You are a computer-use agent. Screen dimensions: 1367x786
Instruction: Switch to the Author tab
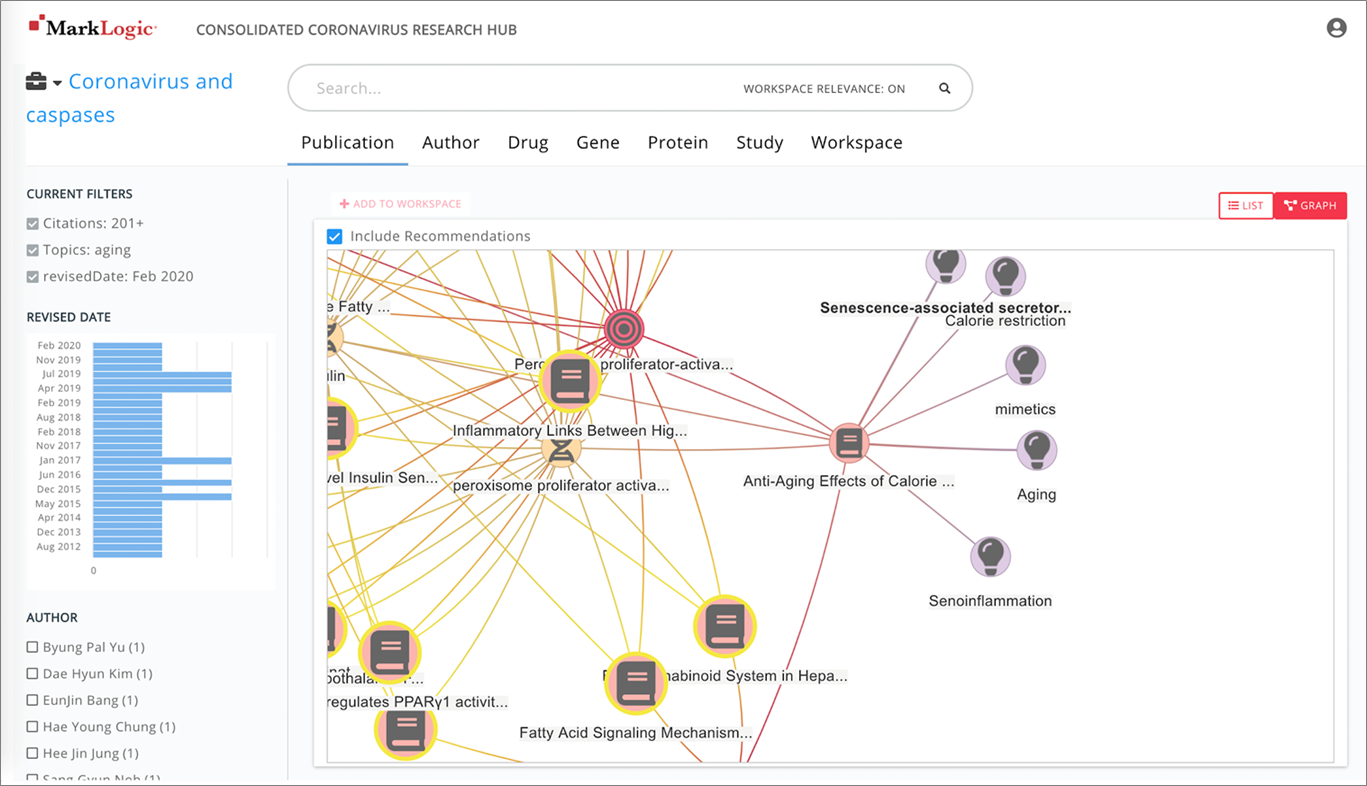tap(450, 142)
